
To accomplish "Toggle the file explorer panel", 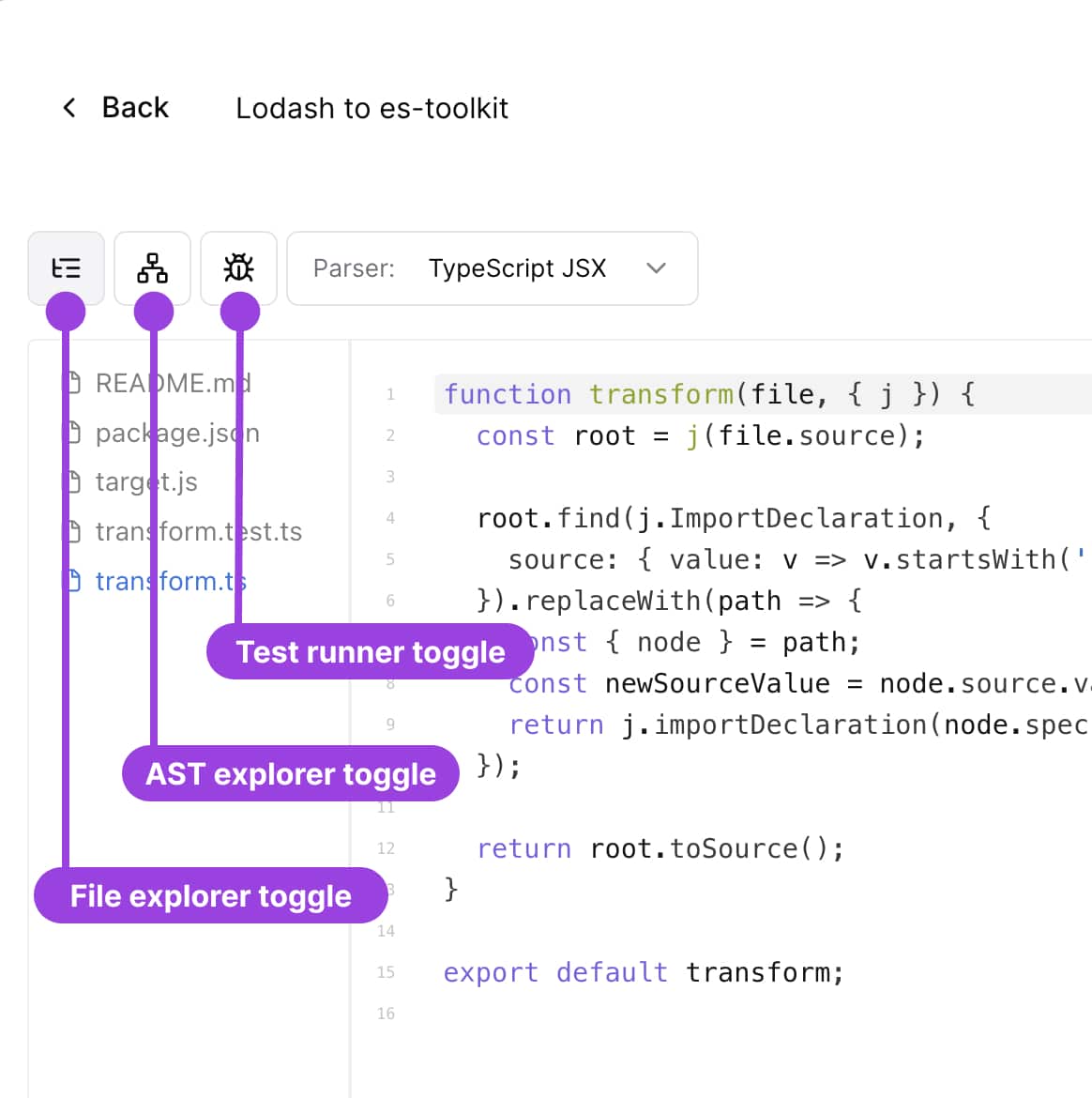I will tap(66, 268).
